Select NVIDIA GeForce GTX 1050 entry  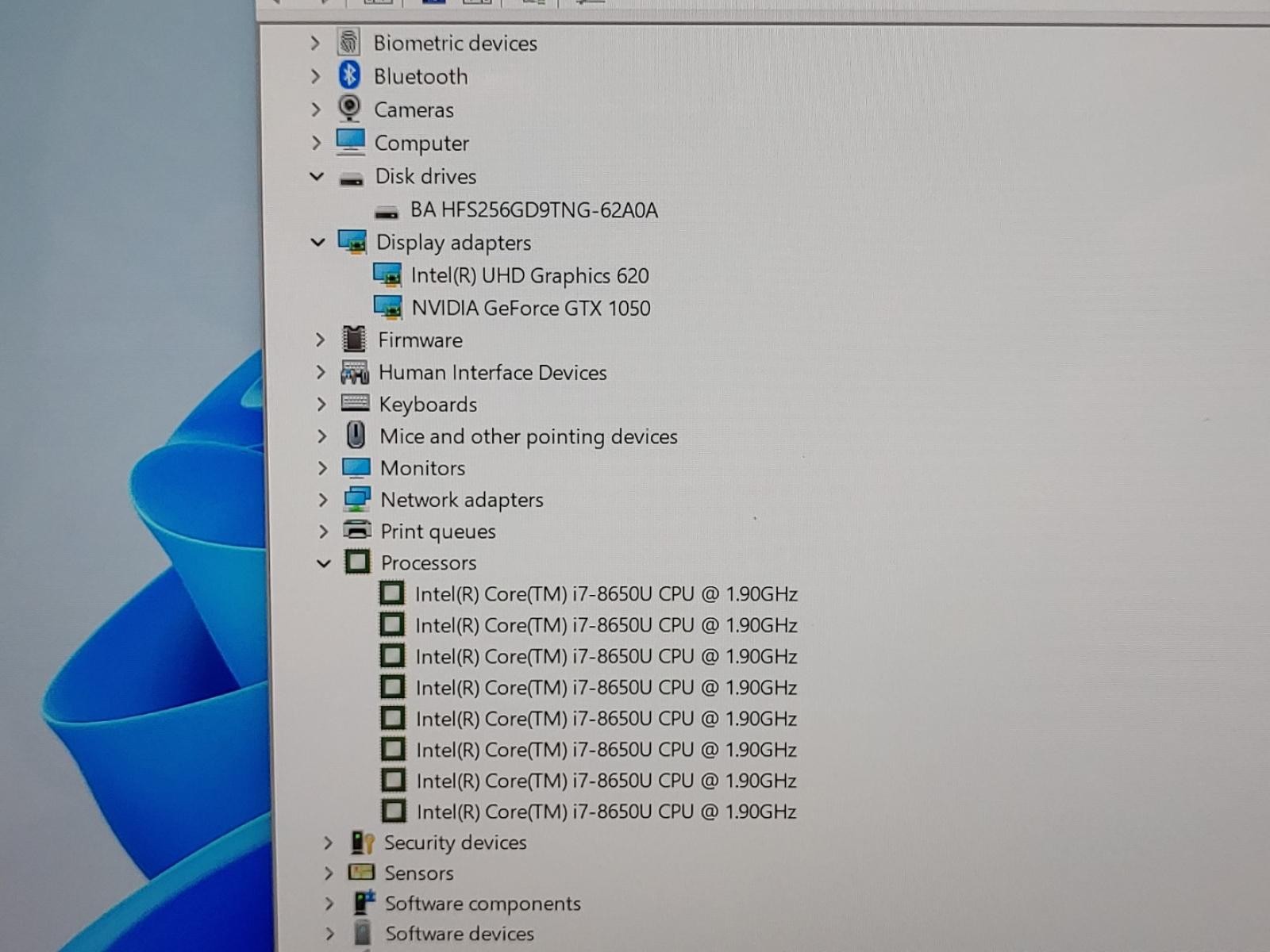coord(531,308)
